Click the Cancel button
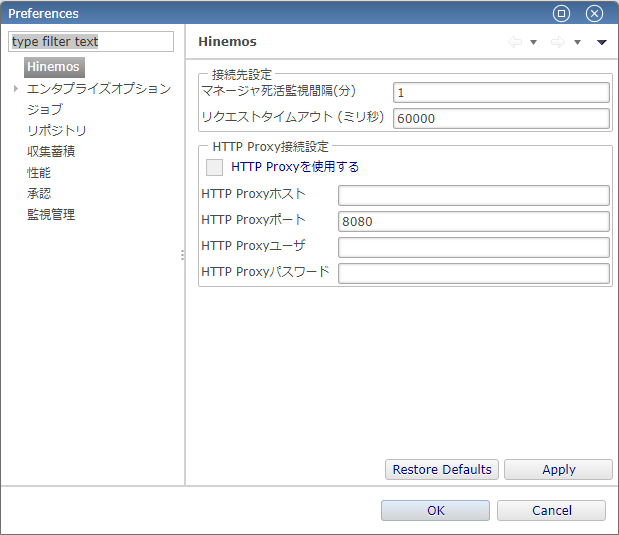This screenshot has height=535, width=619. (551, 511)
